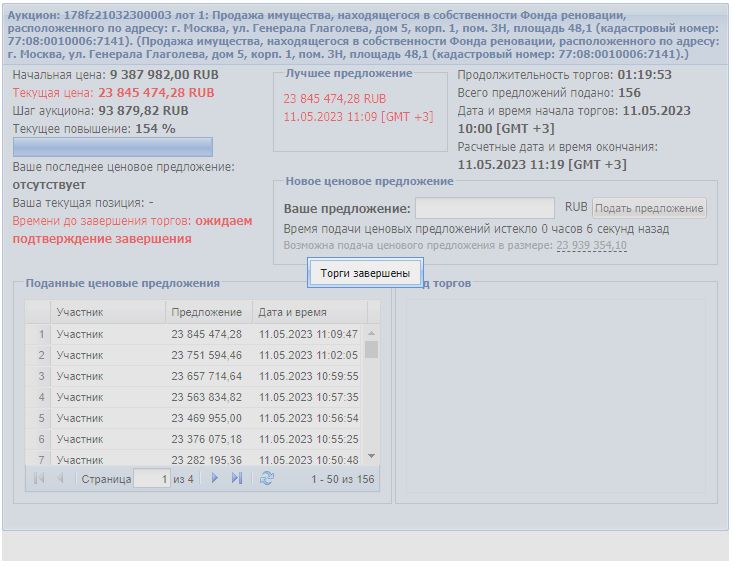Go to next page of bids

click(x=214, y=479)
